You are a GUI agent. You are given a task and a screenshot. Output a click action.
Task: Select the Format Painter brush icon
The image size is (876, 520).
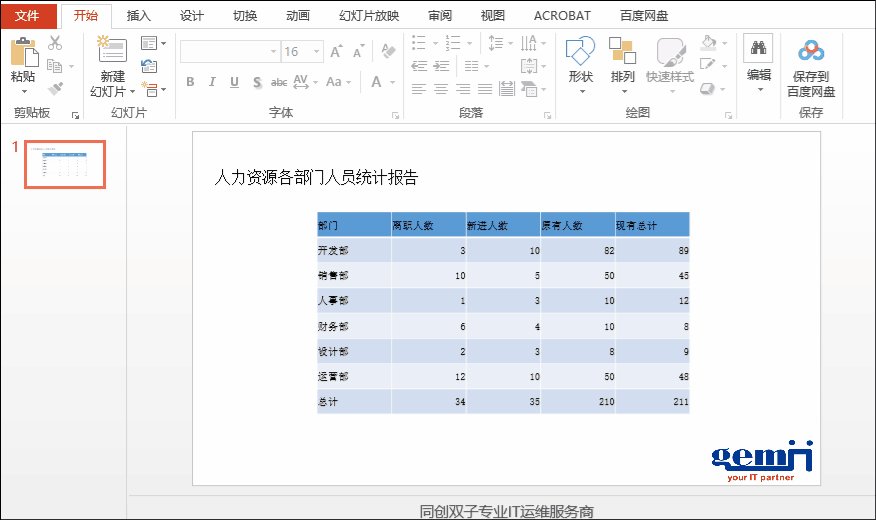click(55, 89)
